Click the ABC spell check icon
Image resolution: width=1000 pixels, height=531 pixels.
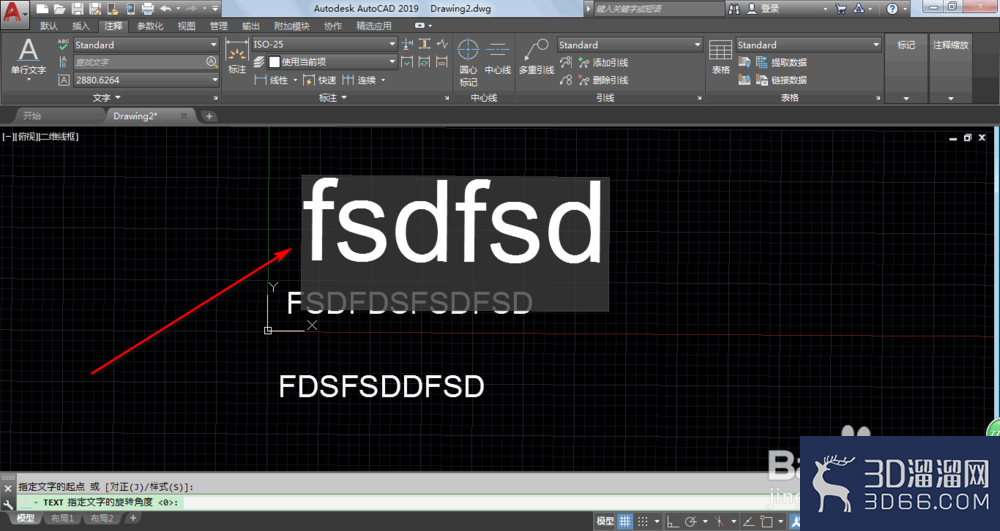[63, 45]
